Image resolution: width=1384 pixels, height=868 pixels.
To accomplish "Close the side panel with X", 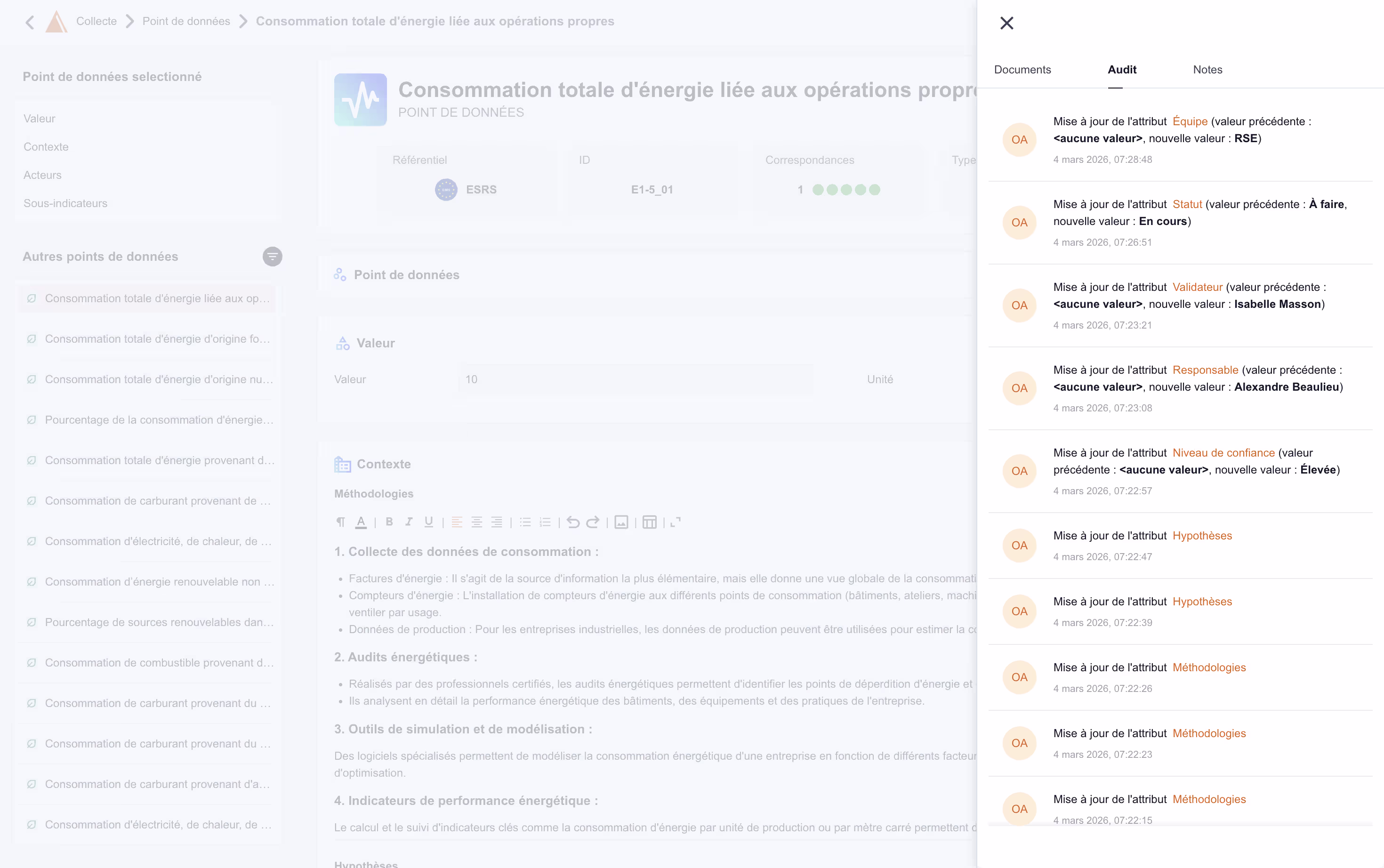I will click(x=1006, y=23).
